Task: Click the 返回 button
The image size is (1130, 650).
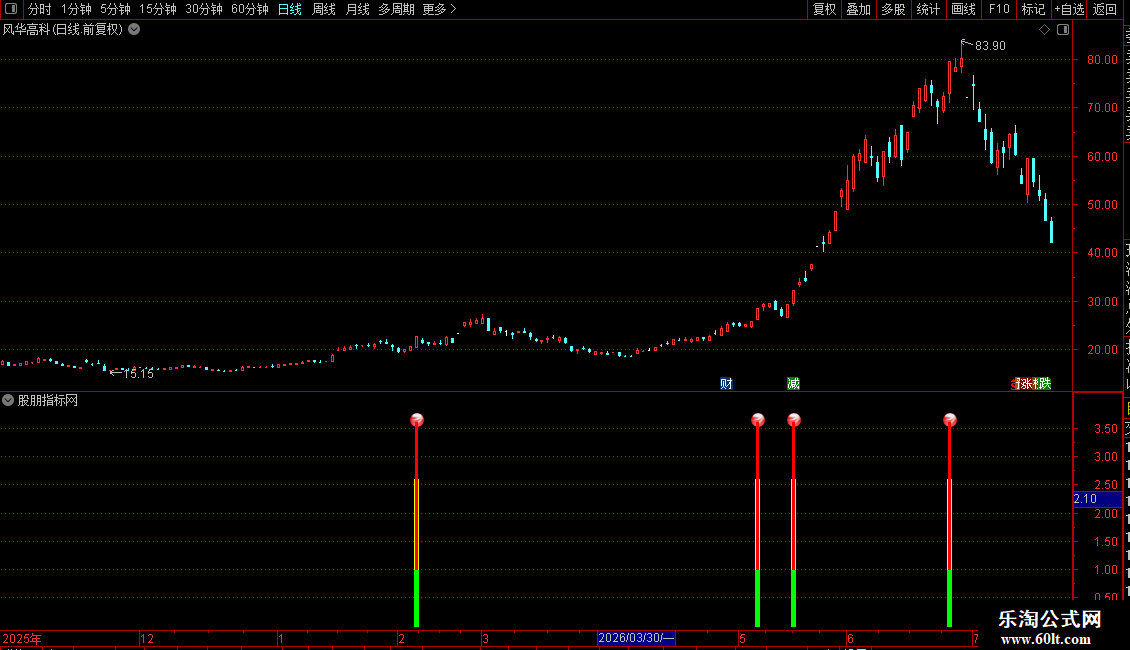Action: (1105, 9)
